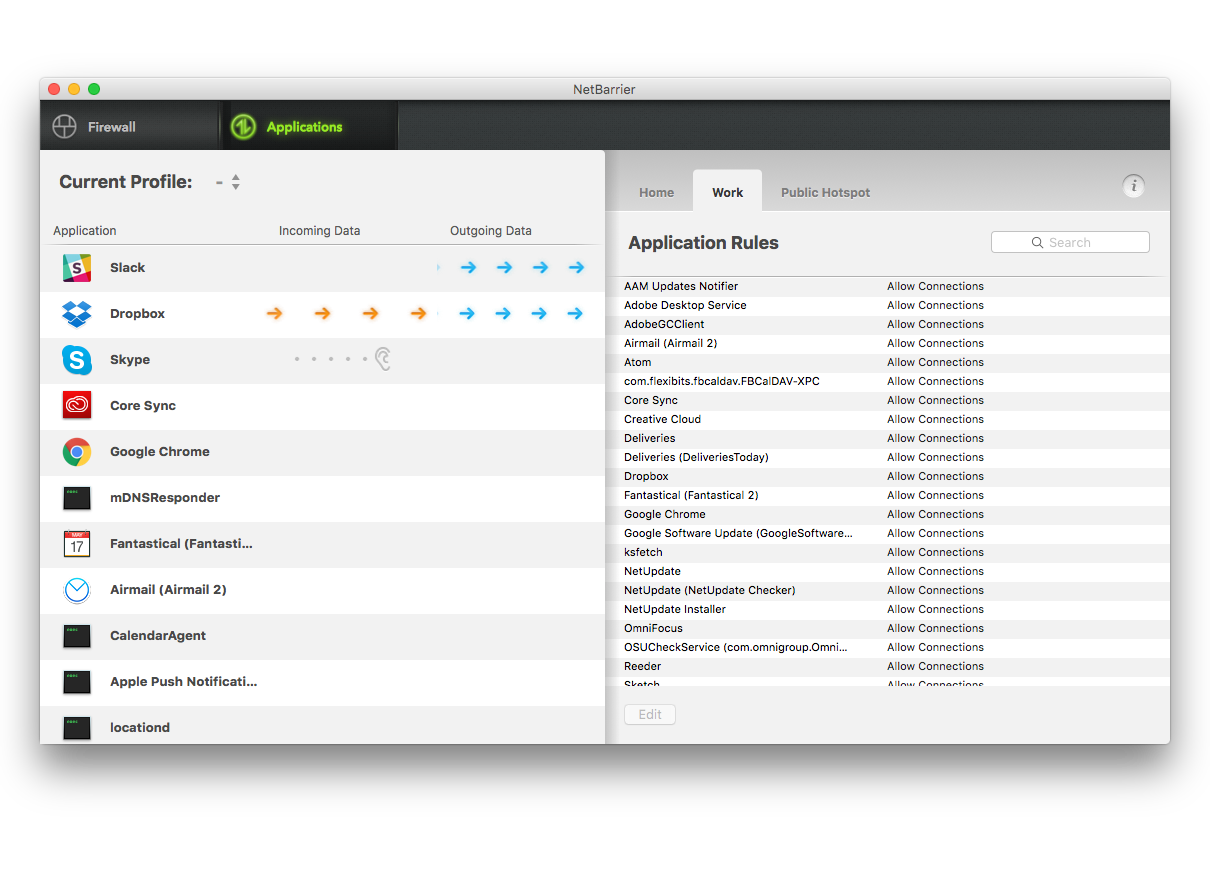
Task: Select the Public Hotspot tab
Action: [825, 192]
